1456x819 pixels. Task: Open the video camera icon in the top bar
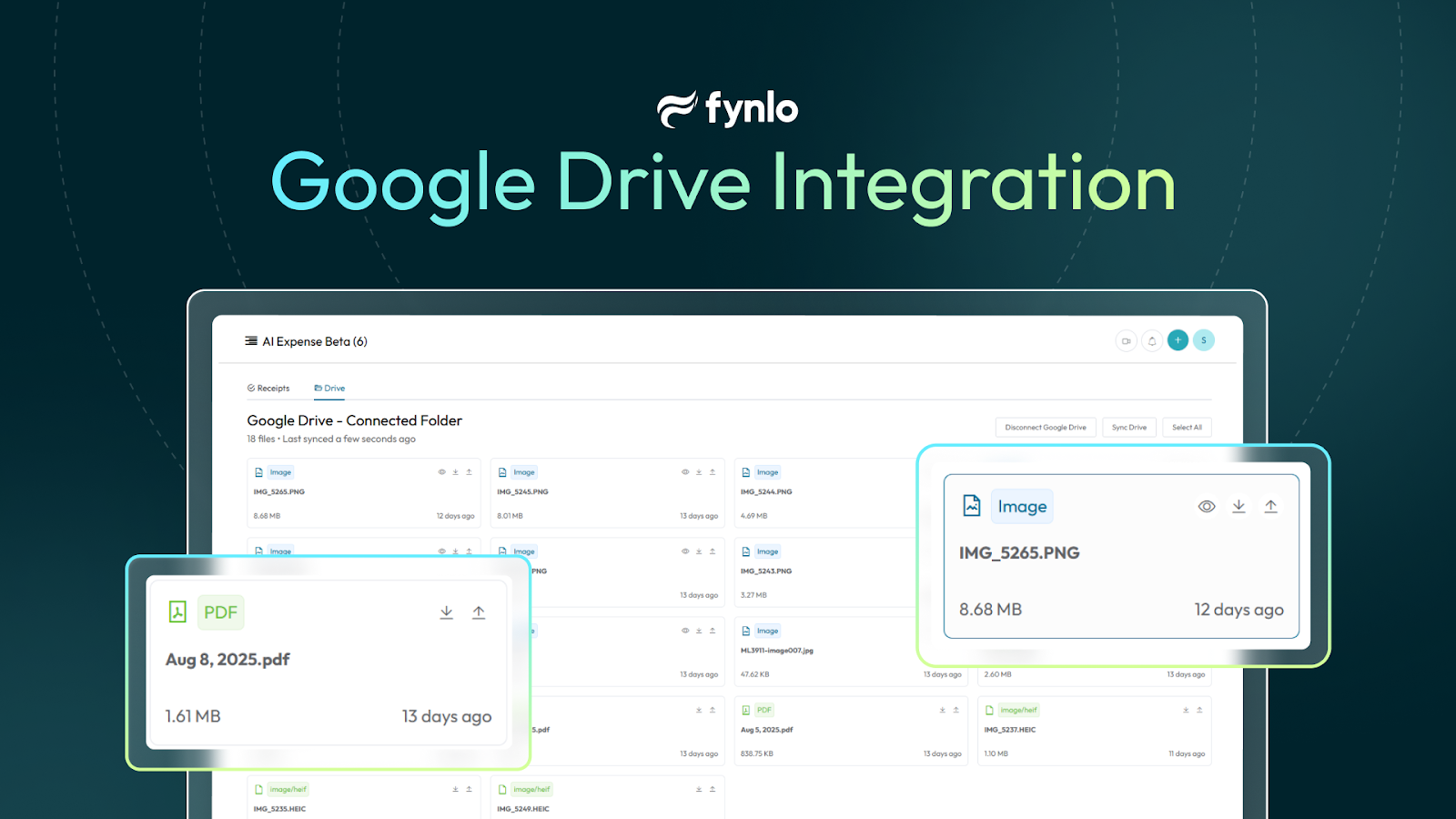1126,340
